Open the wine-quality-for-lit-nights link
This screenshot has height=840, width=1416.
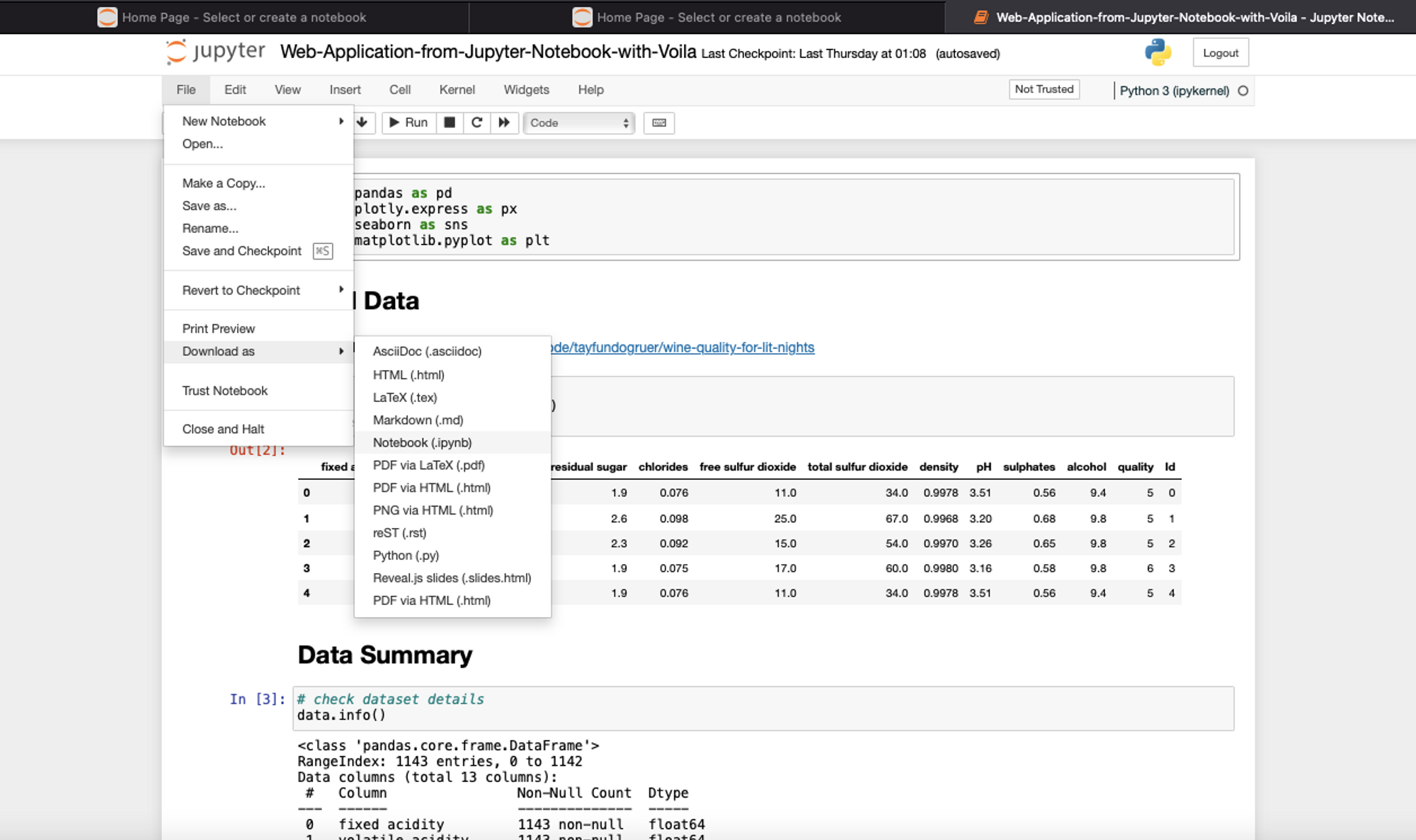(683, 347)
